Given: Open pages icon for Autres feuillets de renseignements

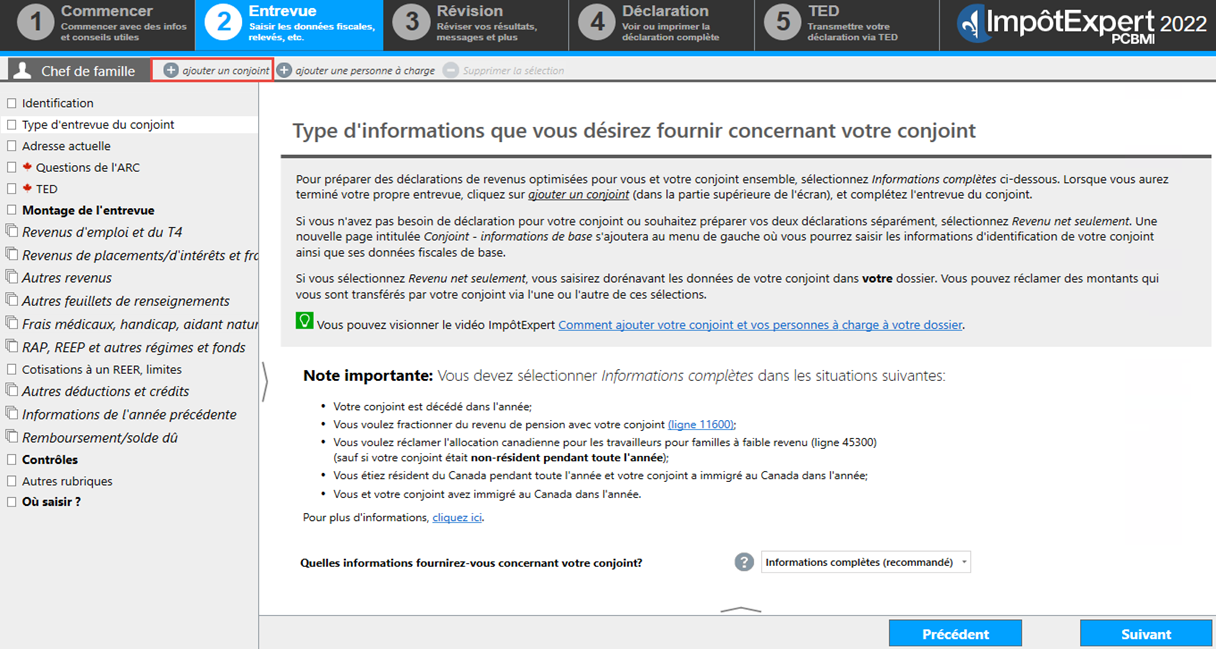Looking at the screenshot, I should tap(12, 300).
